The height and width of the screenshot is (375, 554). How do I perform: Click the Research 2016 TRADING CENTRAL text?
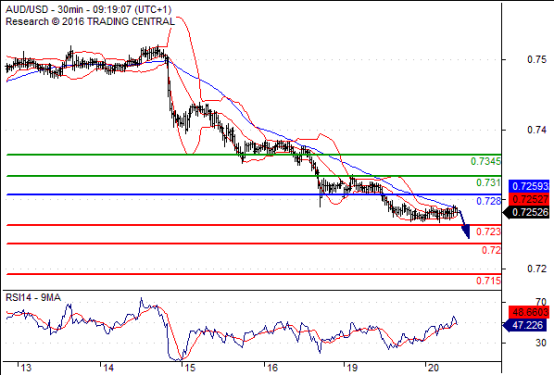pos(90,22)
